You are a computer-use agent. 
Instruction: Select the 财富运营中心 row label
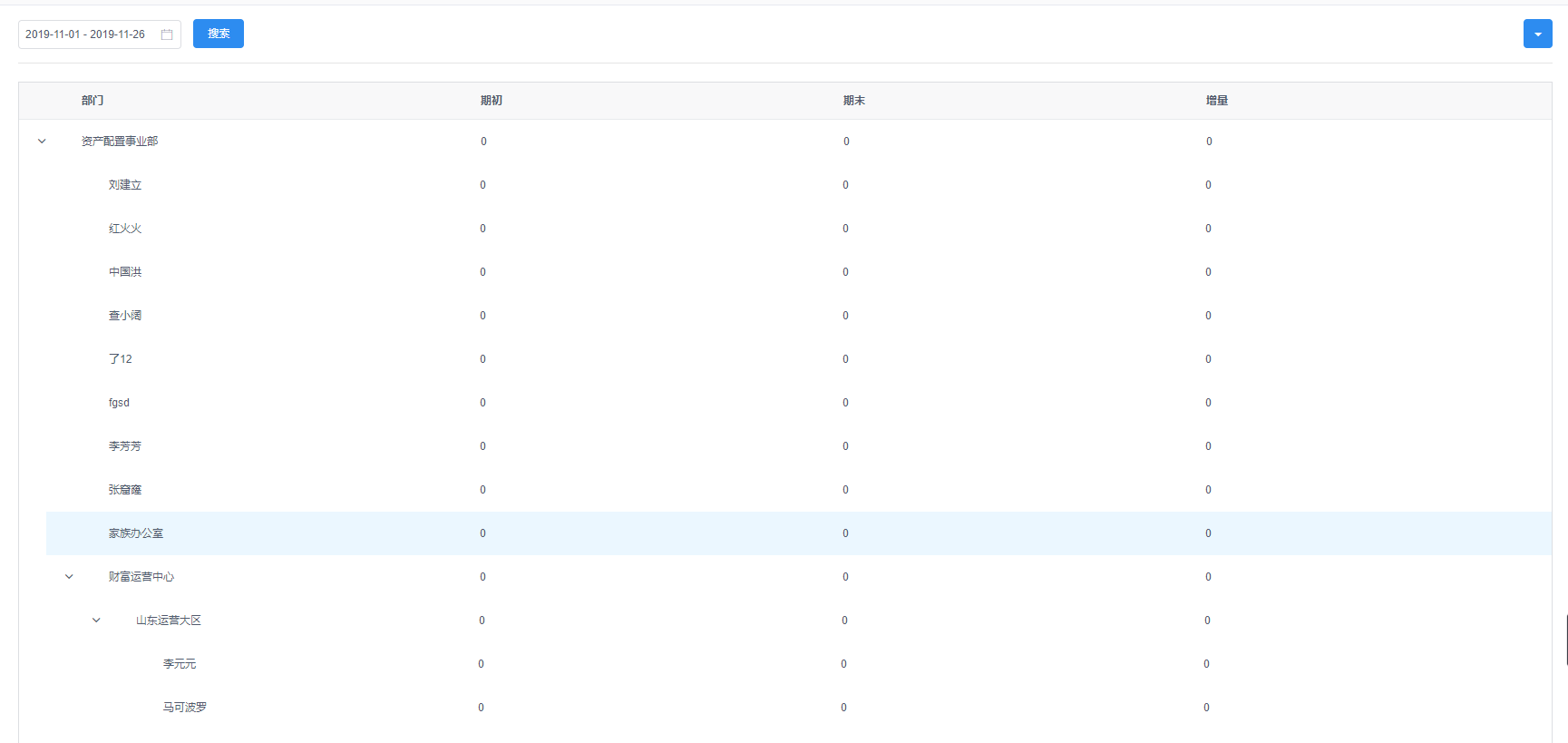coord(141,577)
